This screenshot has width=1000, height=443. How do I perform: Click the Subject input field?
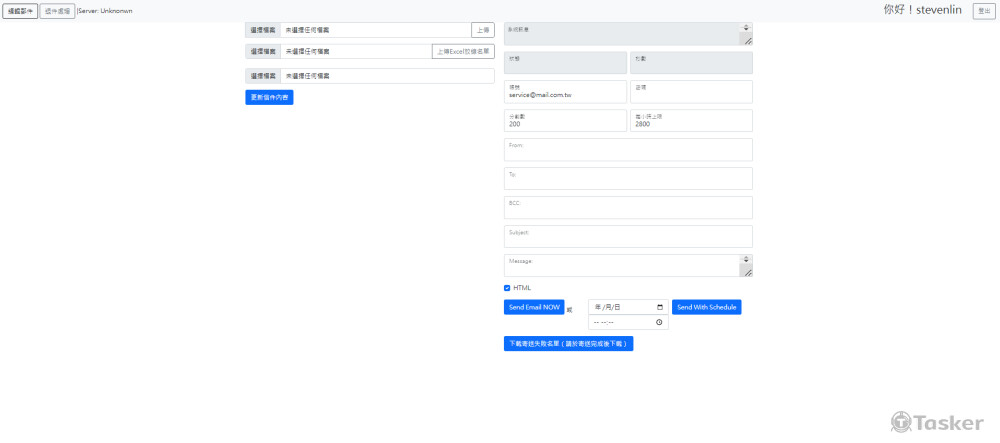coord(628,237)
